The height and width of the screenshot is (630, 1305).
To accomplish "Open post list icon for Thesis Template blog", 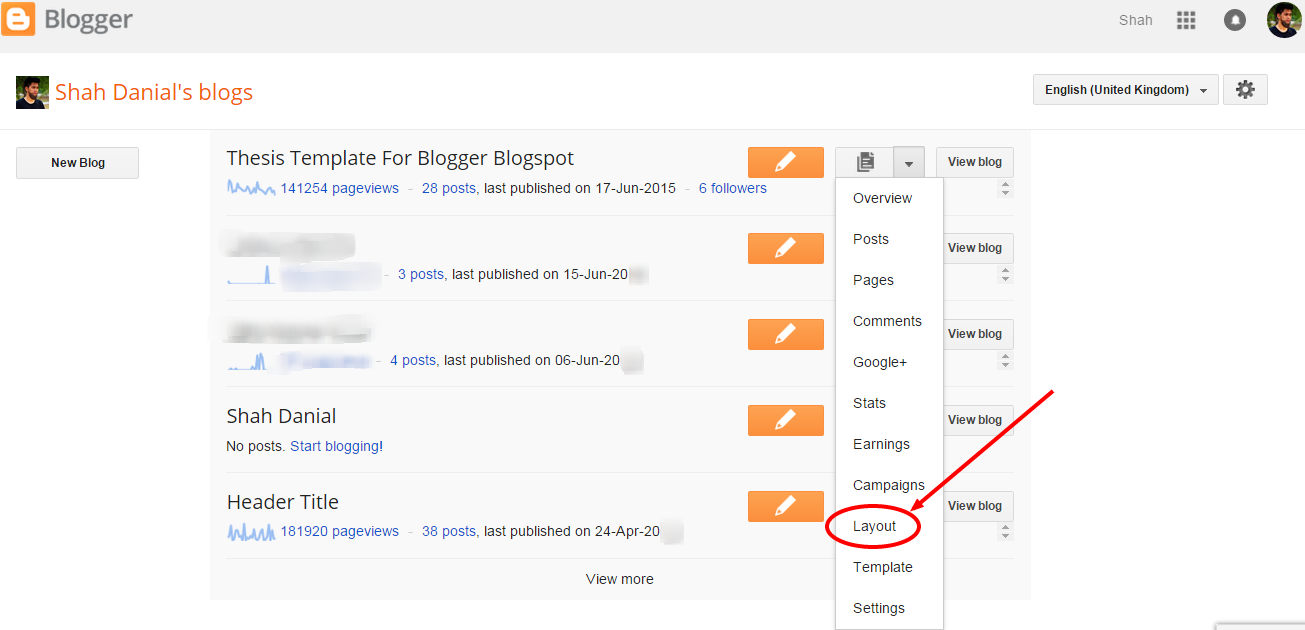I will click(865, 162).
